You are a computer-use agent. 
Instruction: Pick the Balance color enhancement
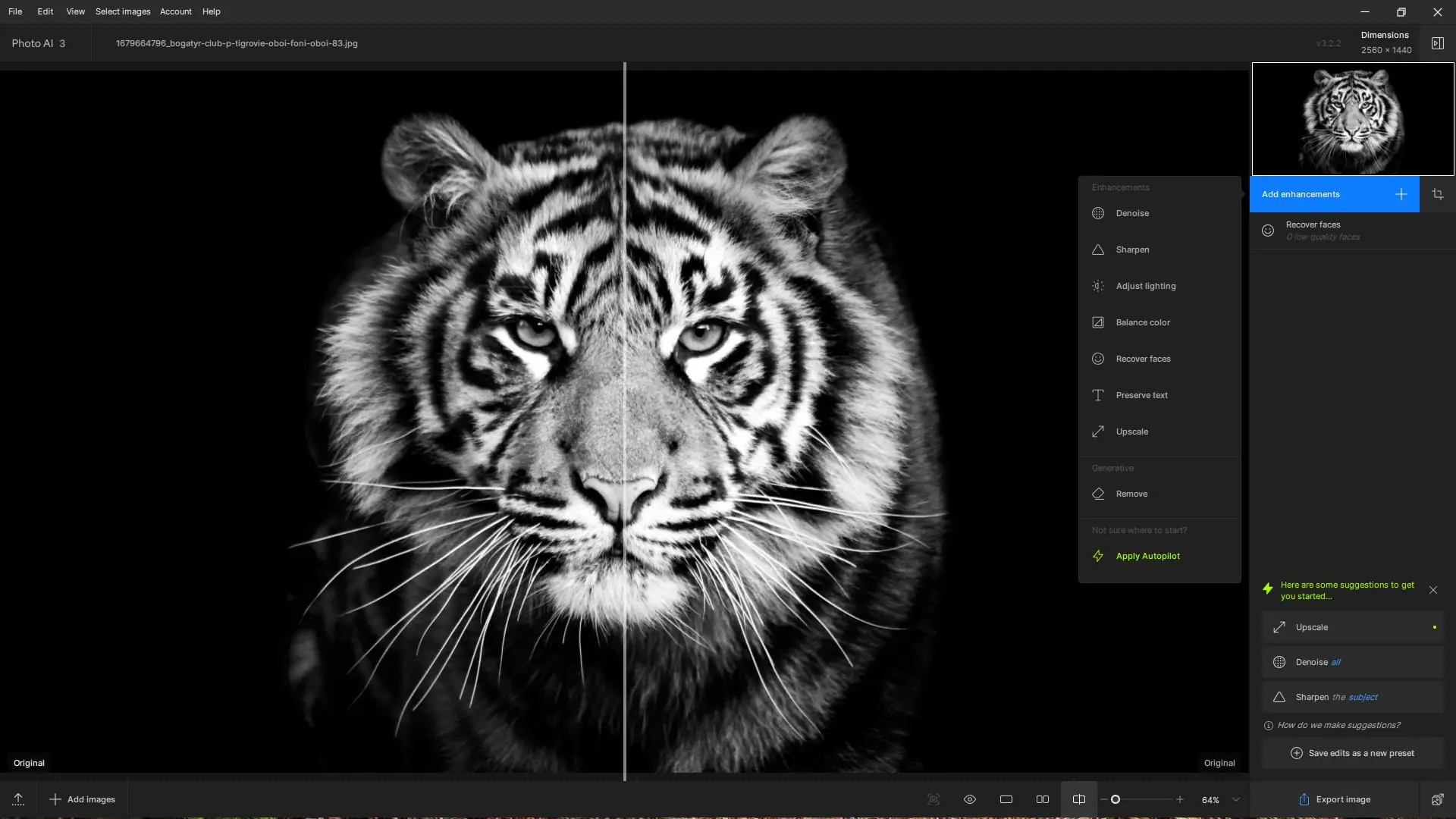pos(1142,322)
